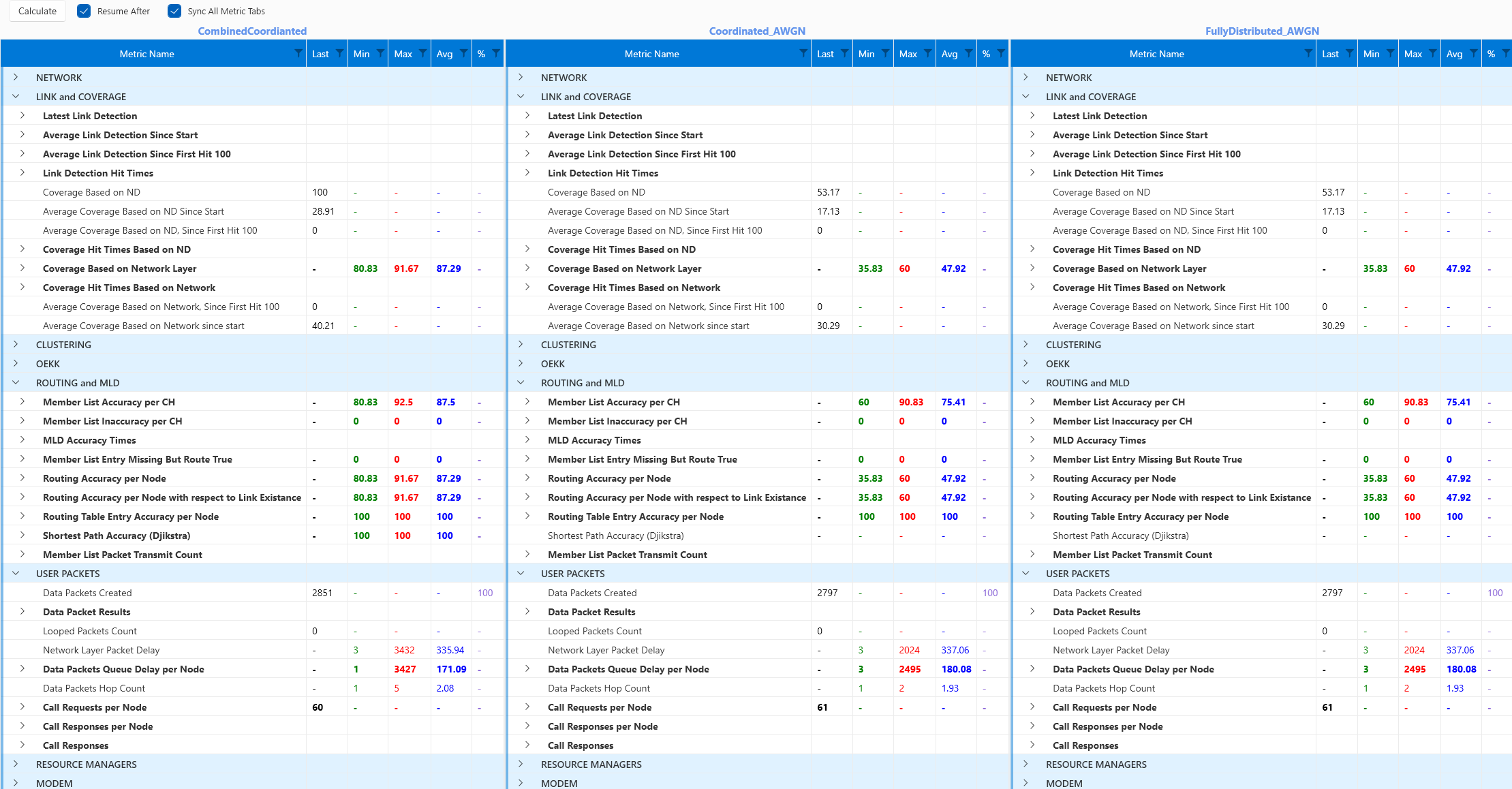Viewport: 1512px width, 789px height.
Task: Sort by Last header in Coordinated_AWGN panel
Action: (x=825, y=54)
